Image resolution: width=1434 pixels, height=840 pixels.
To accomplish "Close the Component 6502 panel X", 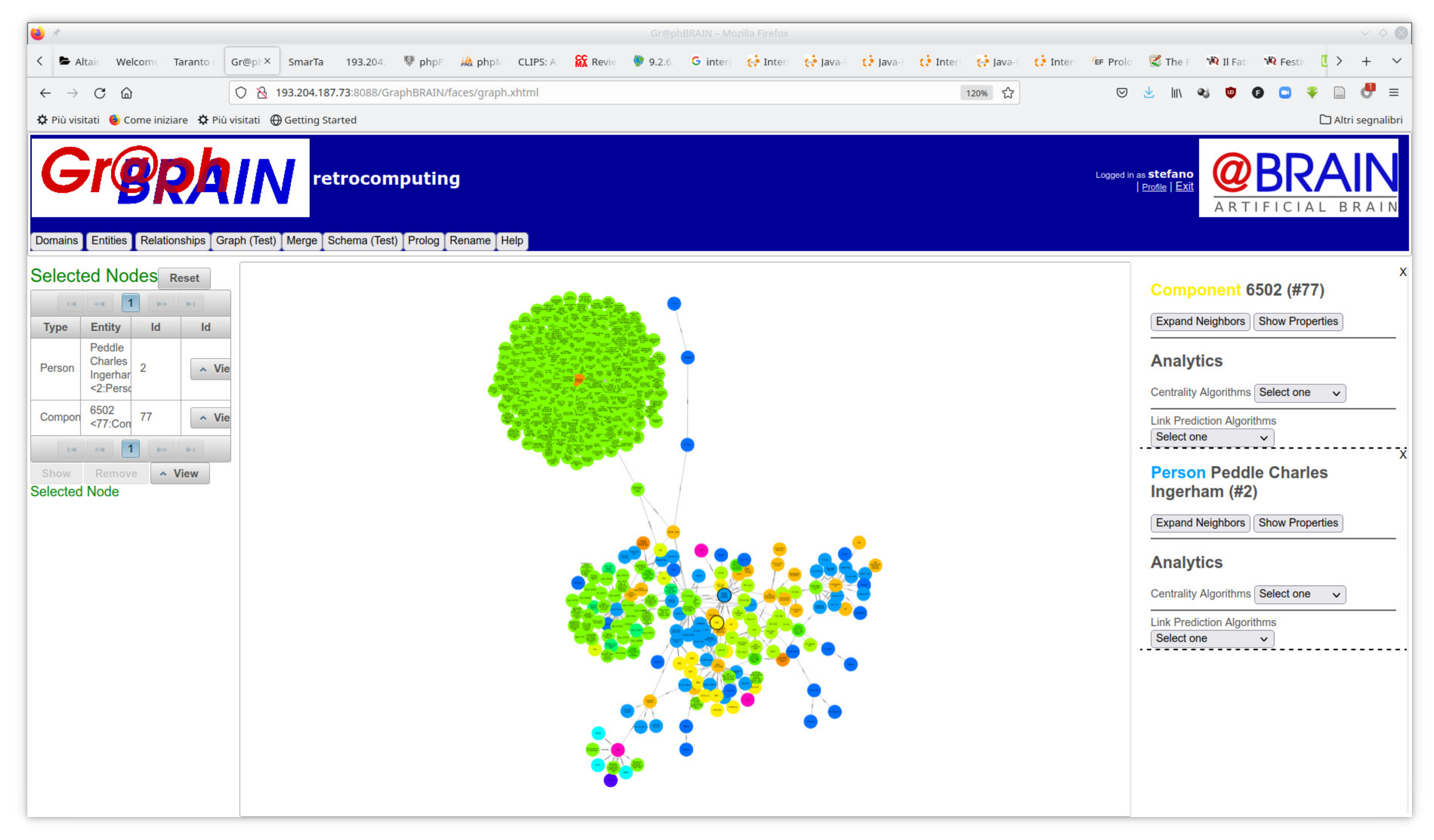I will click(1403, 273).
